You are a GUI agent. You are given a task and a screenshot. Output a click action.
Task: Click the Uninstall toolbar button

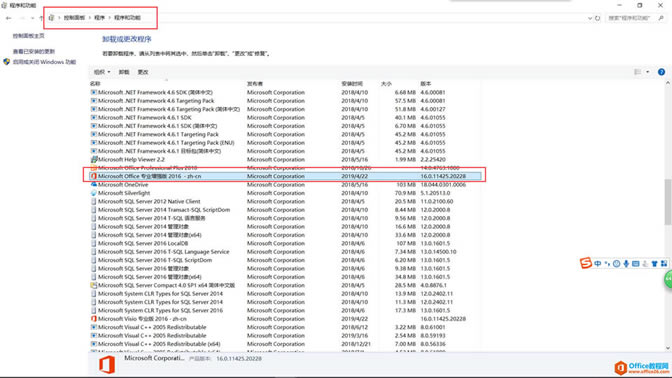[x=124, y=72]
